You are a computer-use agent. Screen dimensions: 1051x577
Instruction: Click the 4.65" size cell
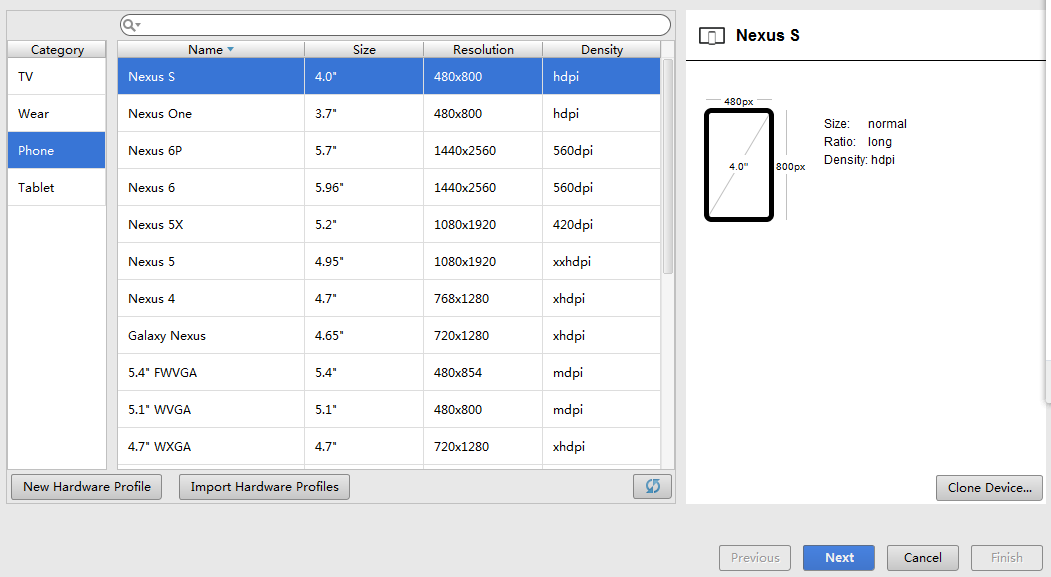[x=364, y=335]
